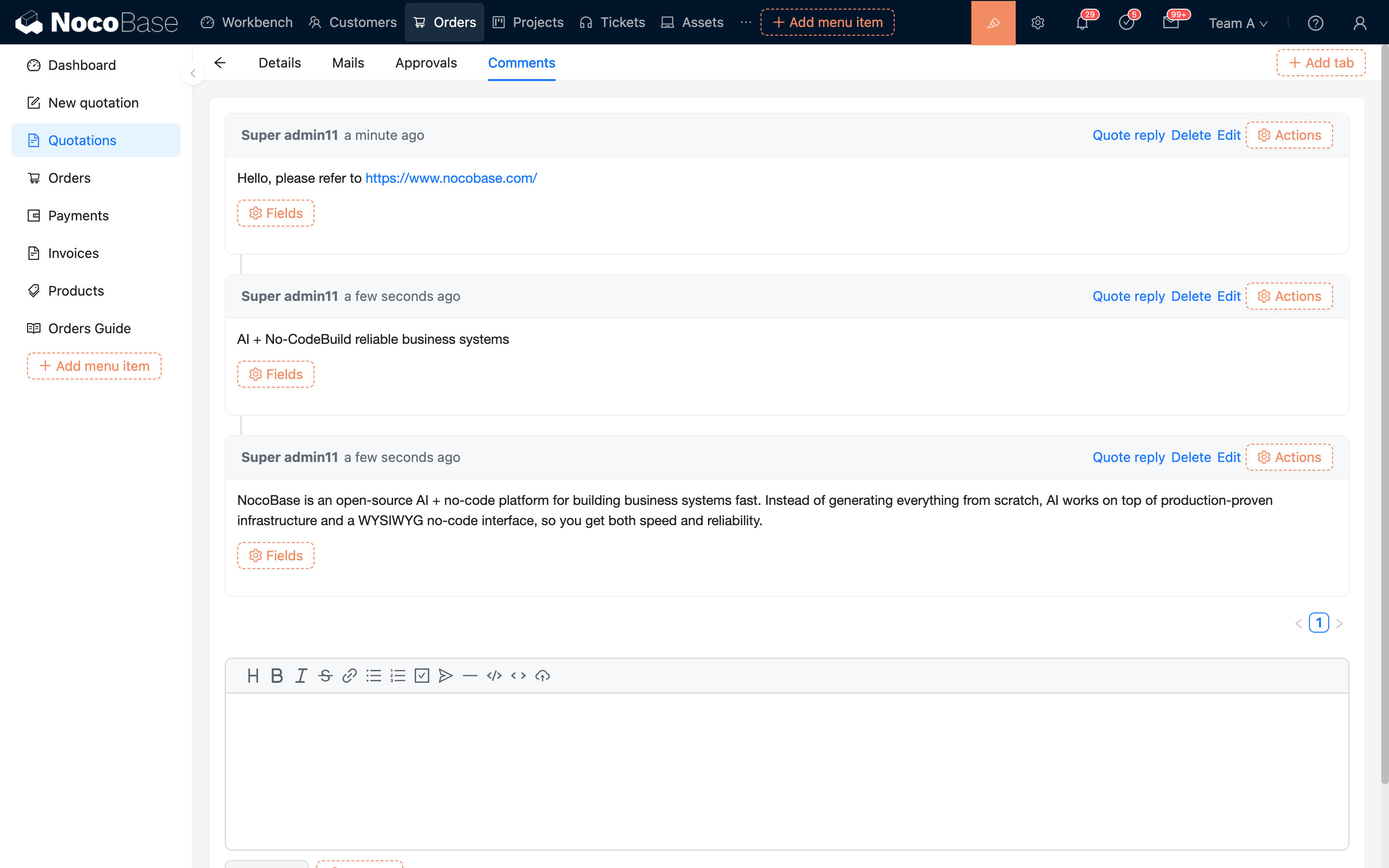This screenshot has width=1389, height=868.
Task: Open the Assets menu
Action: click(692, 22)
